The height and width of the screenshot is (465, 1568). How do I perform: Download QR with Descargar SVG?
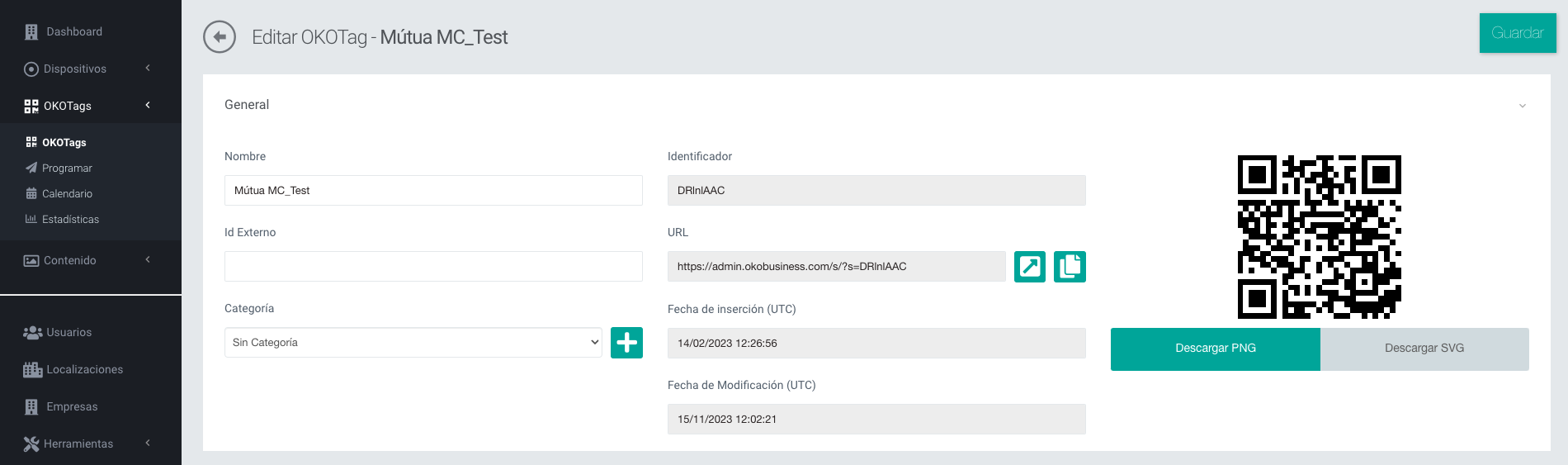pos(1424,349)
